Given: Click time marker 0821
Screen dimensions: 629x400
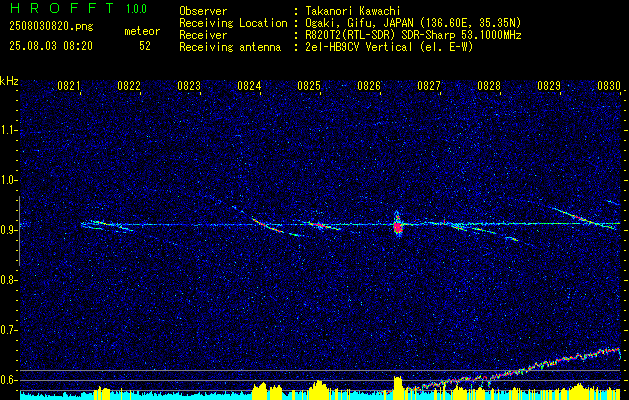Looking at the screenshot, I should (69, 86).
